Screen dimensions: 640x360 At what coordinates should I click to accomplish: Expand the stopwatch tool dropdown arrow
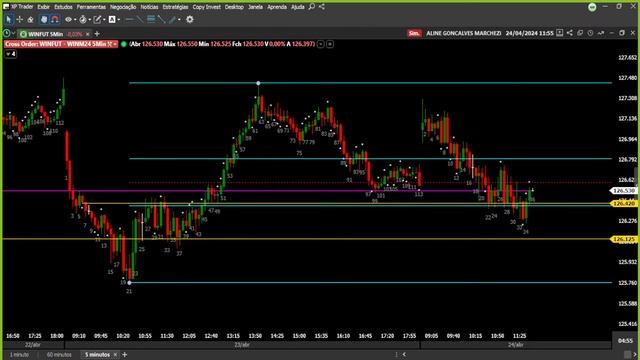pyautogui.click(x=90, y=20)
